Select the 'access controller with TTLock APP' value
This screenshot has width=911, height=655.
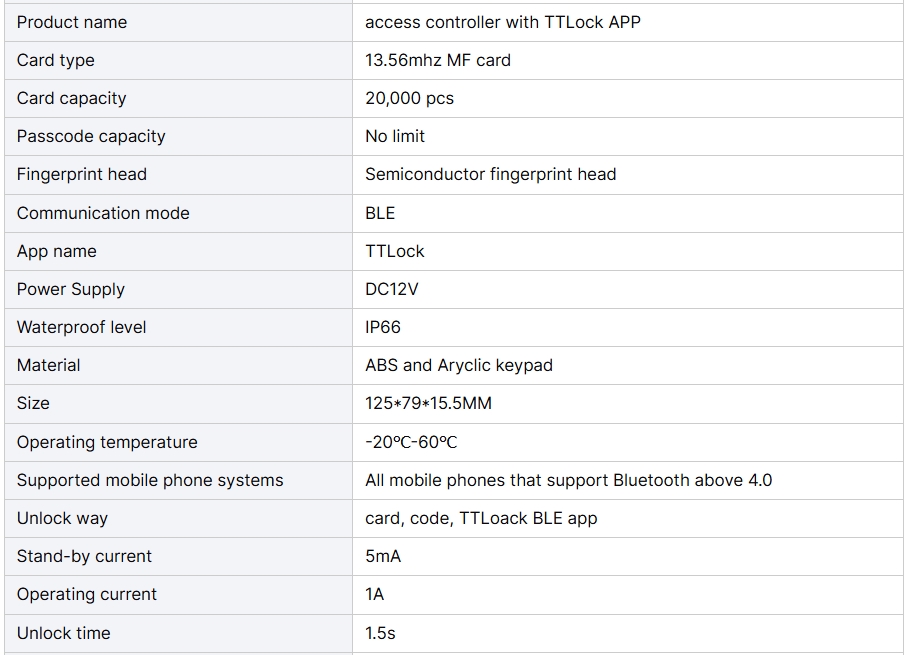pos(503,22)
